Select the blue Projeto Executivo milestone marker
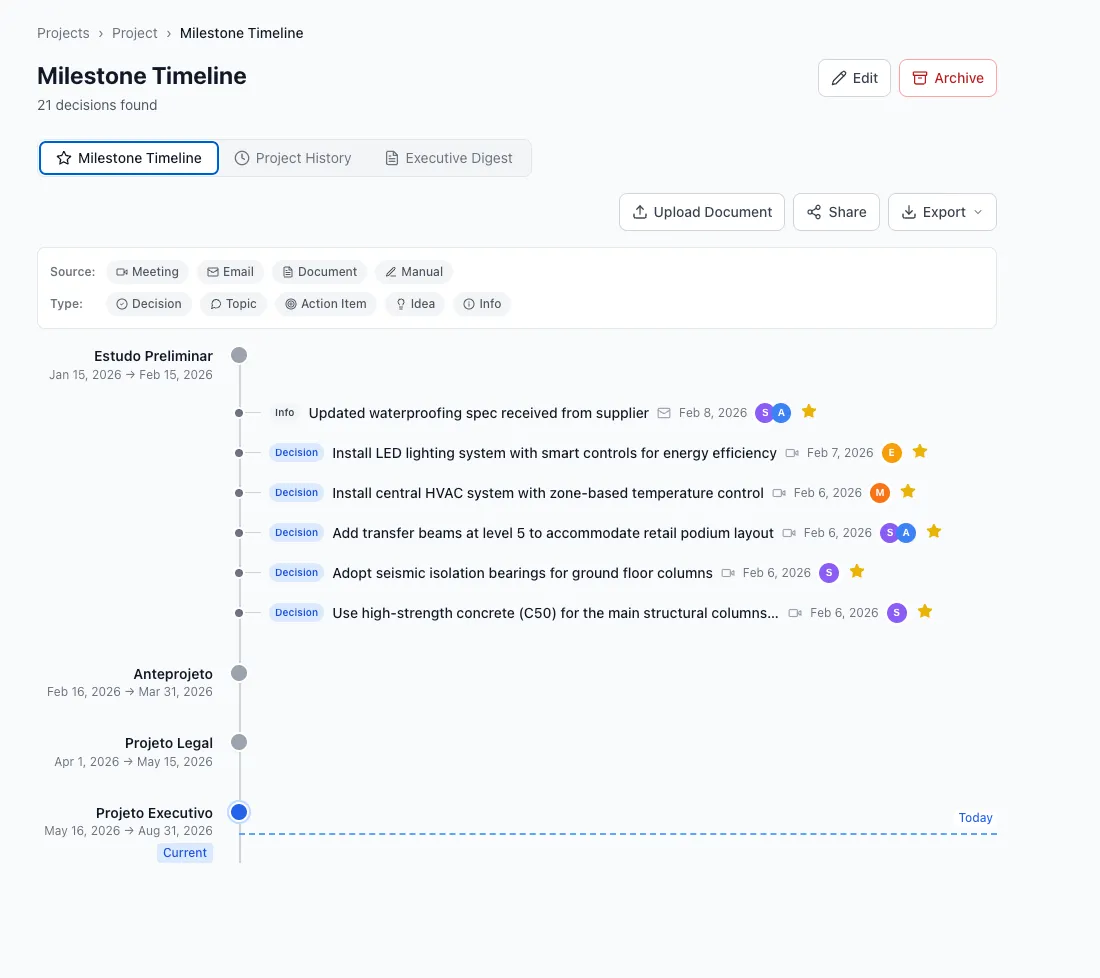Image resolution: width=1100 pixels, height=978 pixels. pyautogui.click(x=239, y=812)
